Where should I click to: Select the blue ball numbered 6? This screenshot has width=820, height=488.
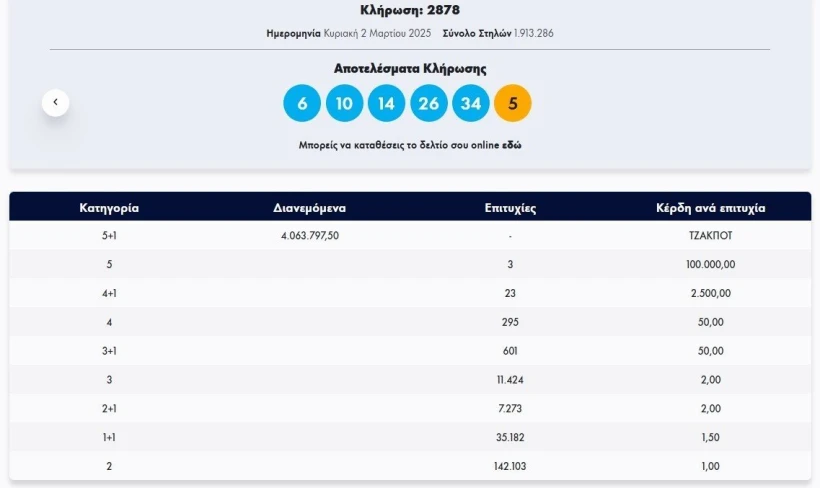[x=302, y=103]
